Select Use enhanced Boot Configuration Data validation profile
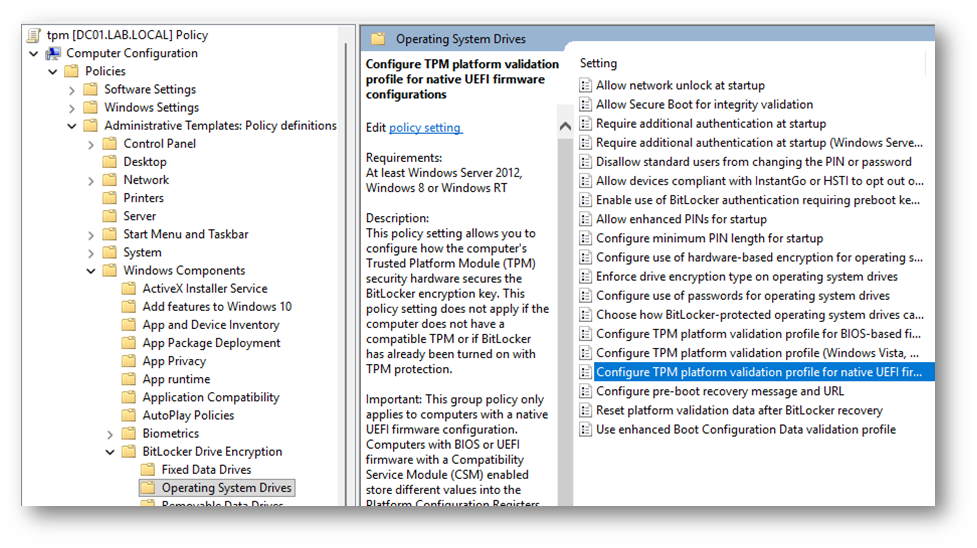Image resolution: width=977 pixels, height=548 pixels. coord(745,430)
